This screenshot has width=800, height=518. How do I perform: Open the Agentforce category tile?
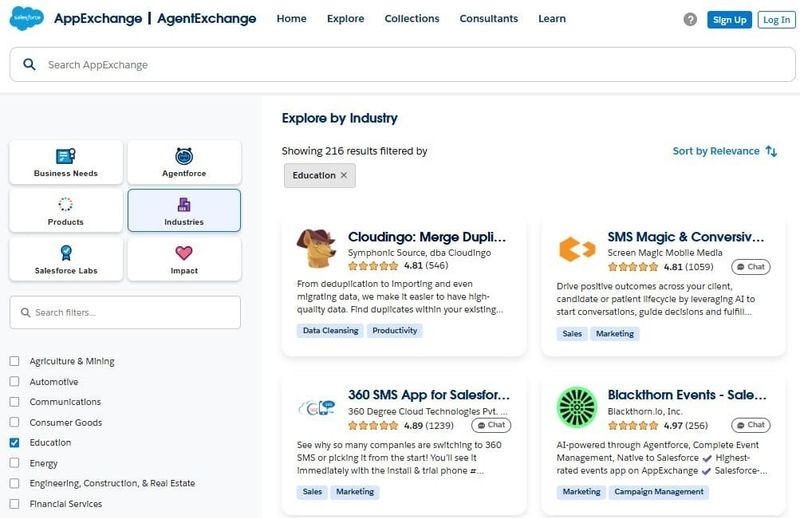pos(184,162)
